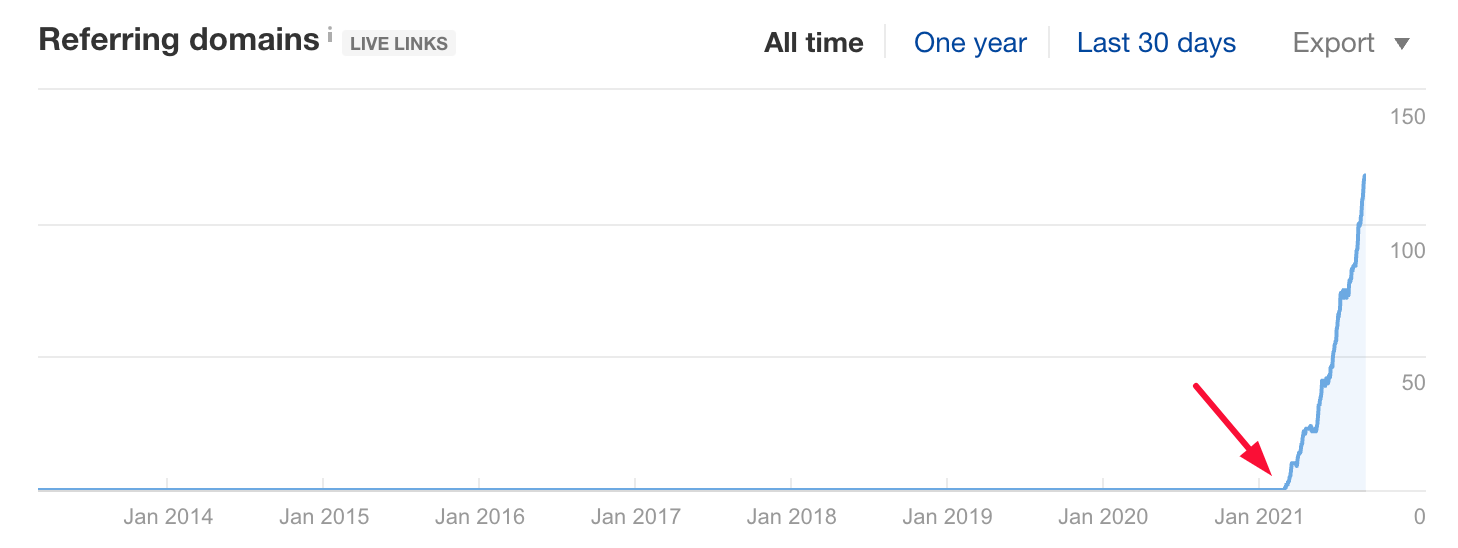This screenshot has width=1458, height=548.
Task: Click the peak of the blue line
Action: (1365, 176)
